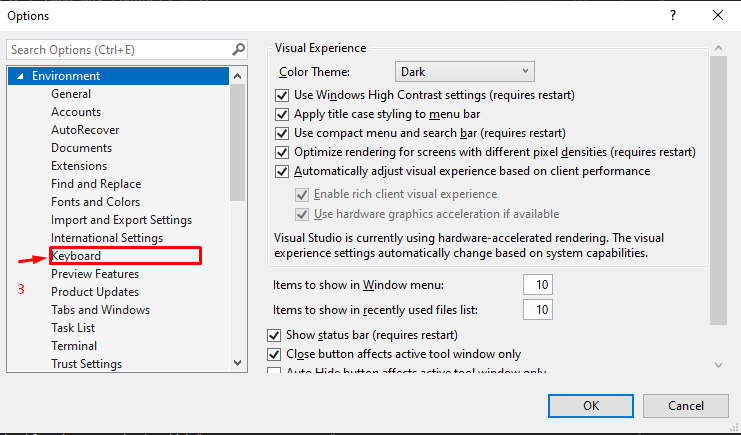Click the OK button

point(591,406)
